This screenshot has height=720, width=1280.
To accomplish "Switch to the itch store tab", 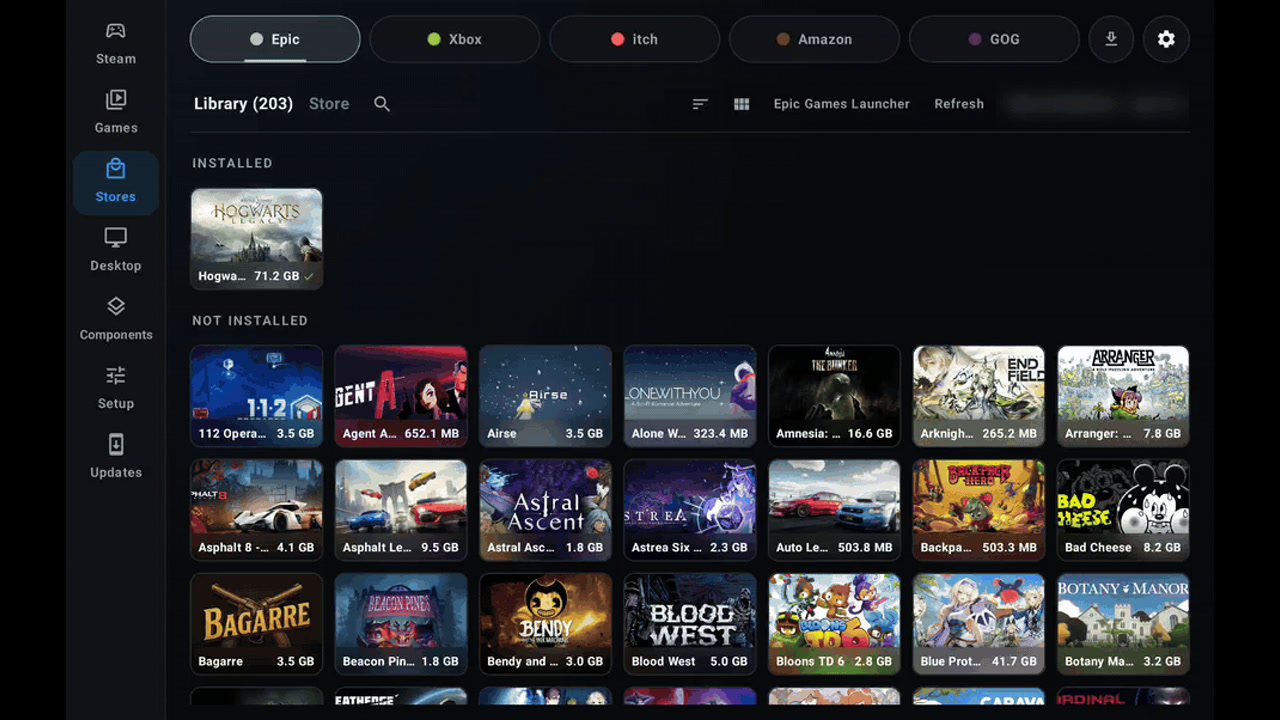I will coord(635,39).
